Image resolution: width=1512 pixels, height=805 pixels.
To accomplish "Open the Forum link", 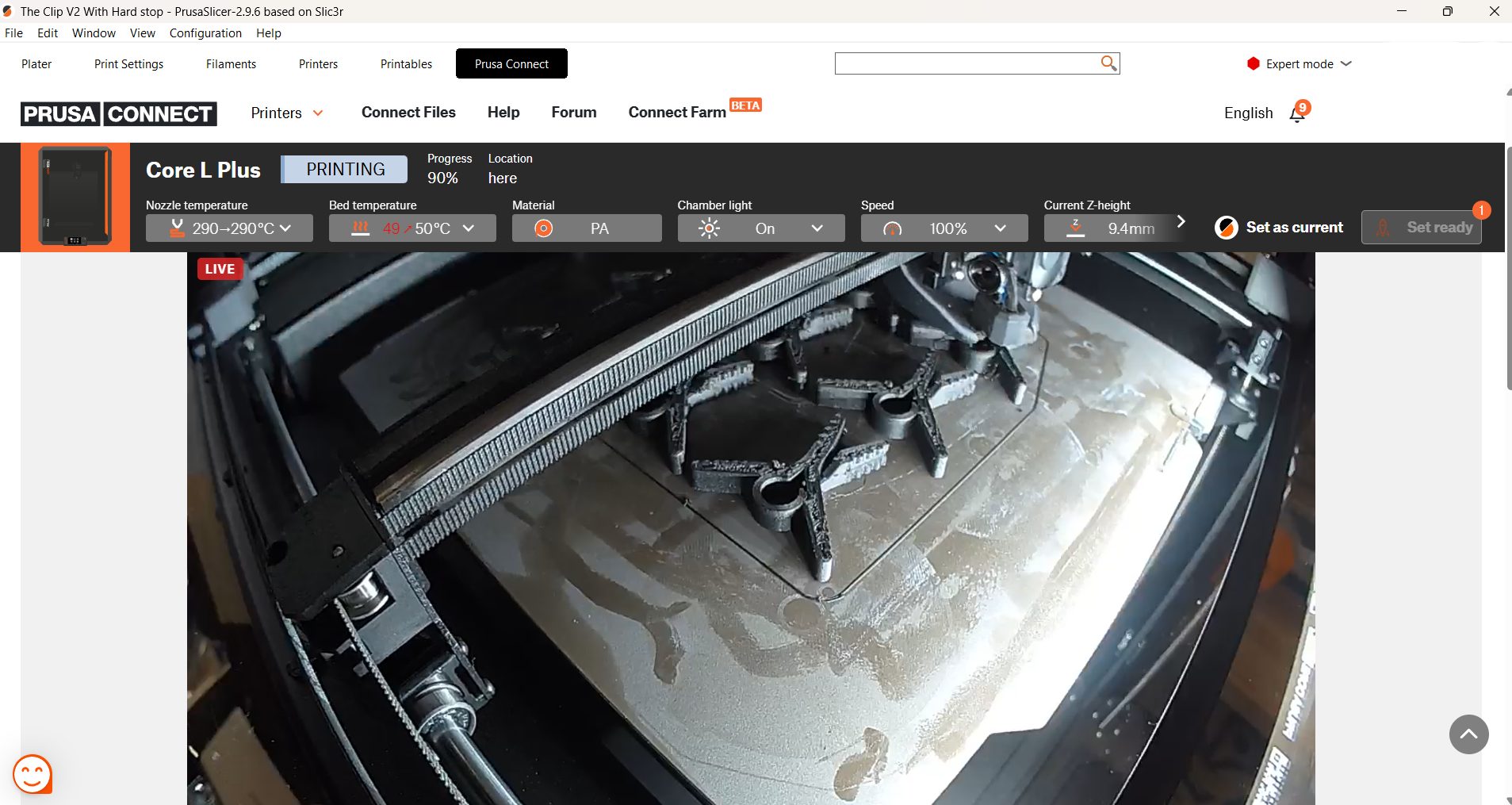I will (x=574, y=113).
